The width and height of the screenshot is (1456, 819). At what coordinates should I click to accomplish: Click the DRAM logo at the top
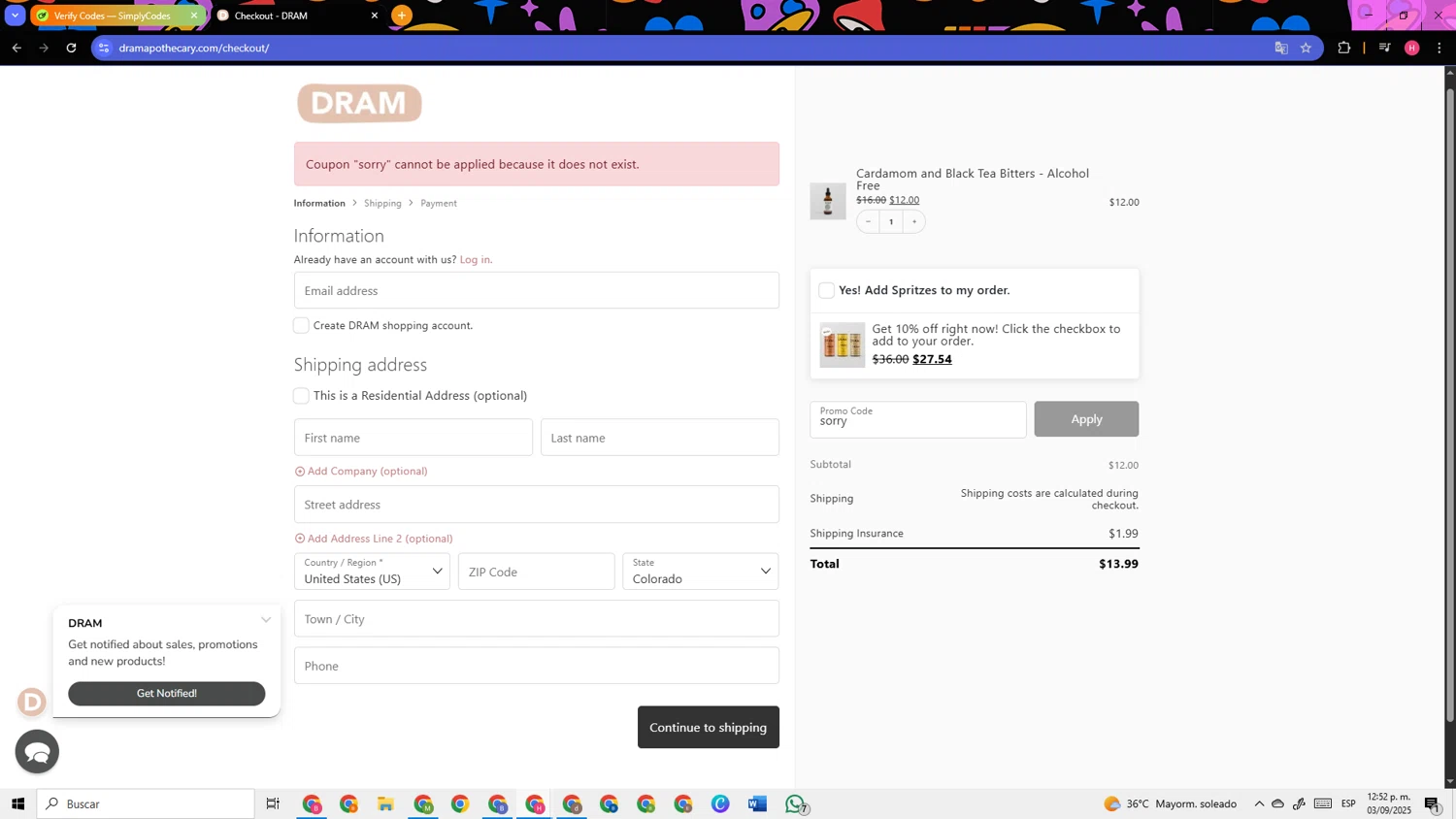click(359, 103)
